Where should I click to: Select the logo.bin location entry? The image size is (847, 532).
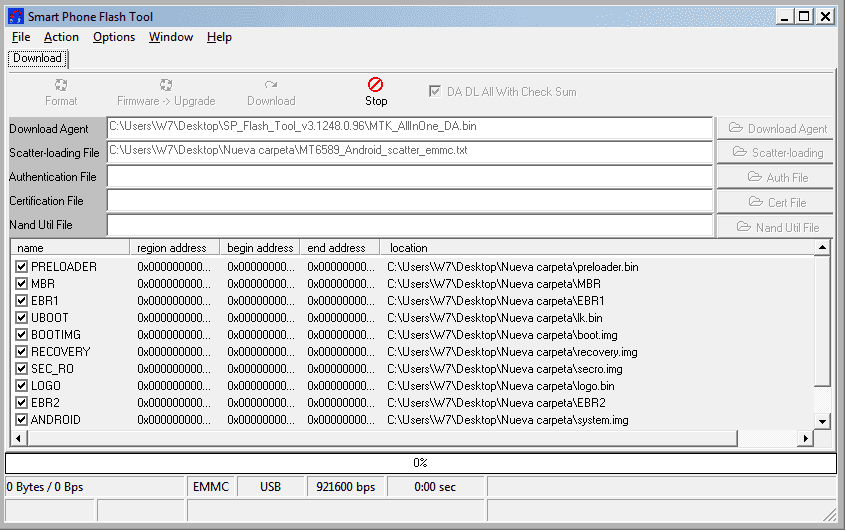point(501,386)
